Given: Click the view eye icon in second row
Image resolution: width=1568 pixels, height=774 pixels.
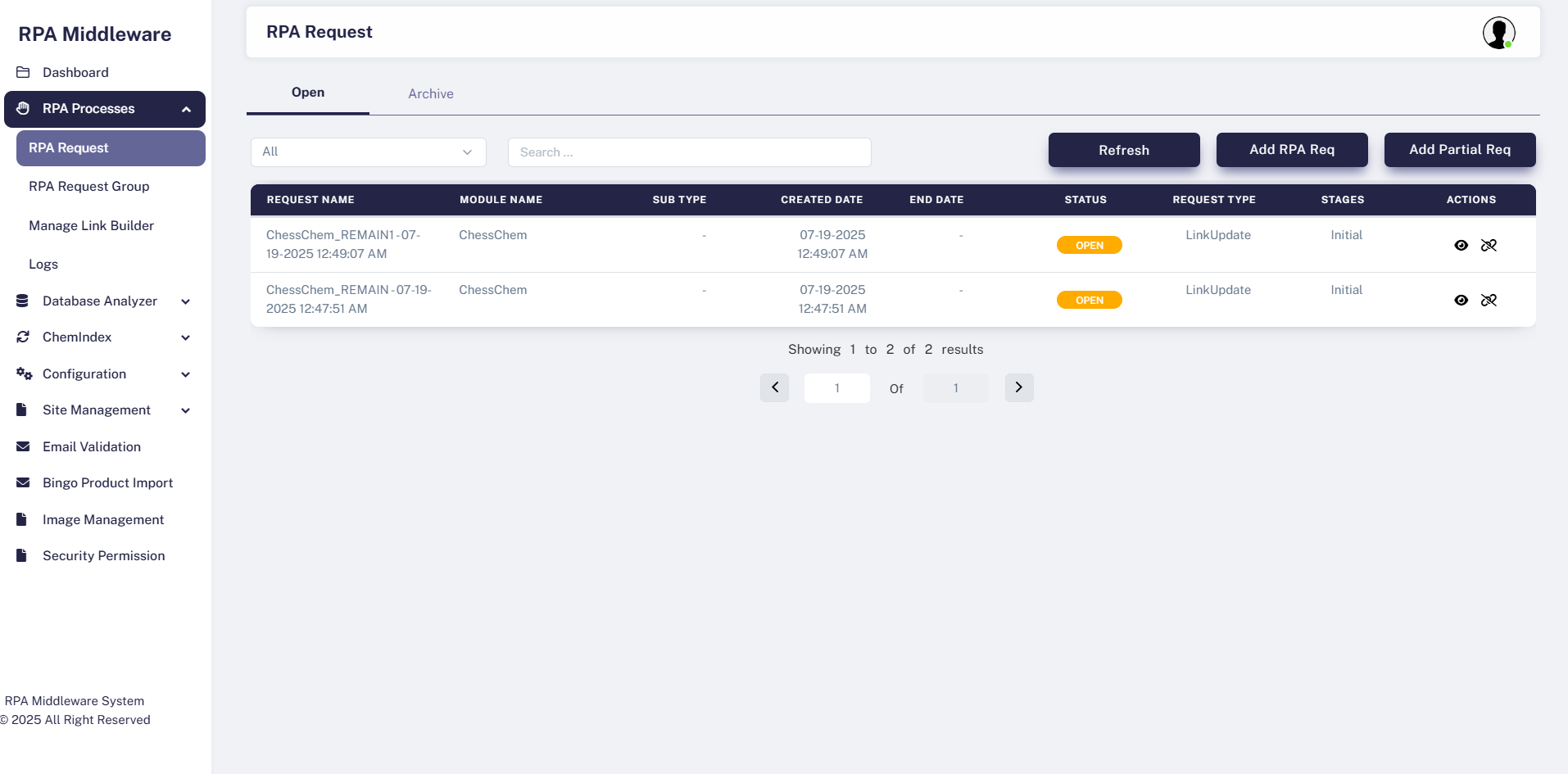Looking at the screenshot, I should point(1461,301).
